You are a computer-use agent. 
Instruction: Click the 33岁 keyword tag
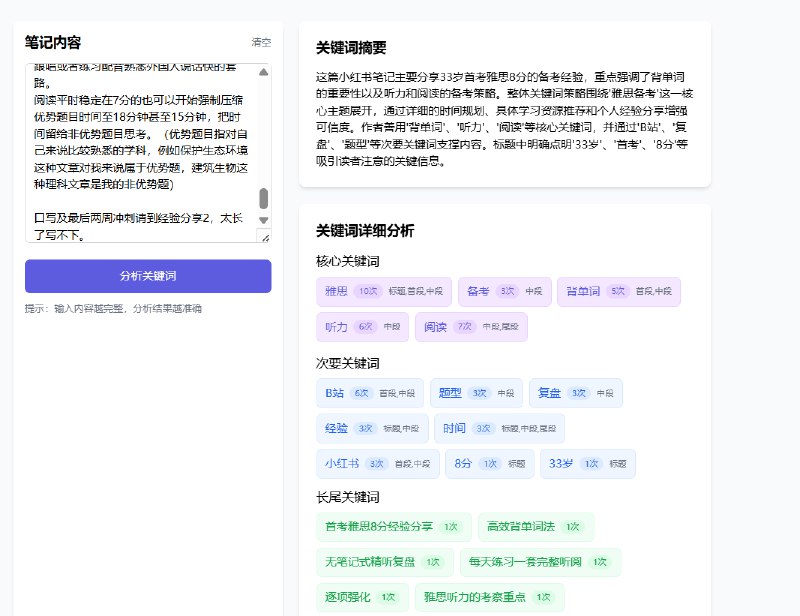(588, 464)
